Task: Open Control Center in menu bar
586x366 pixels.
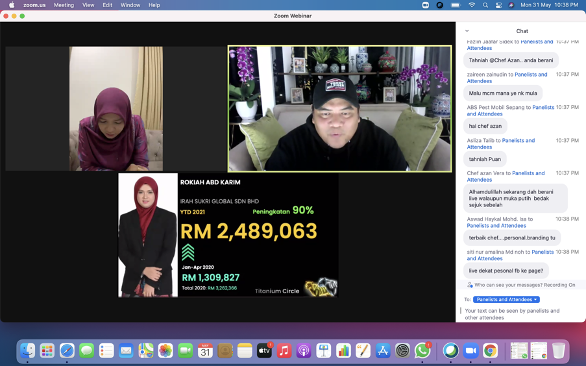Action: point(499,5)
